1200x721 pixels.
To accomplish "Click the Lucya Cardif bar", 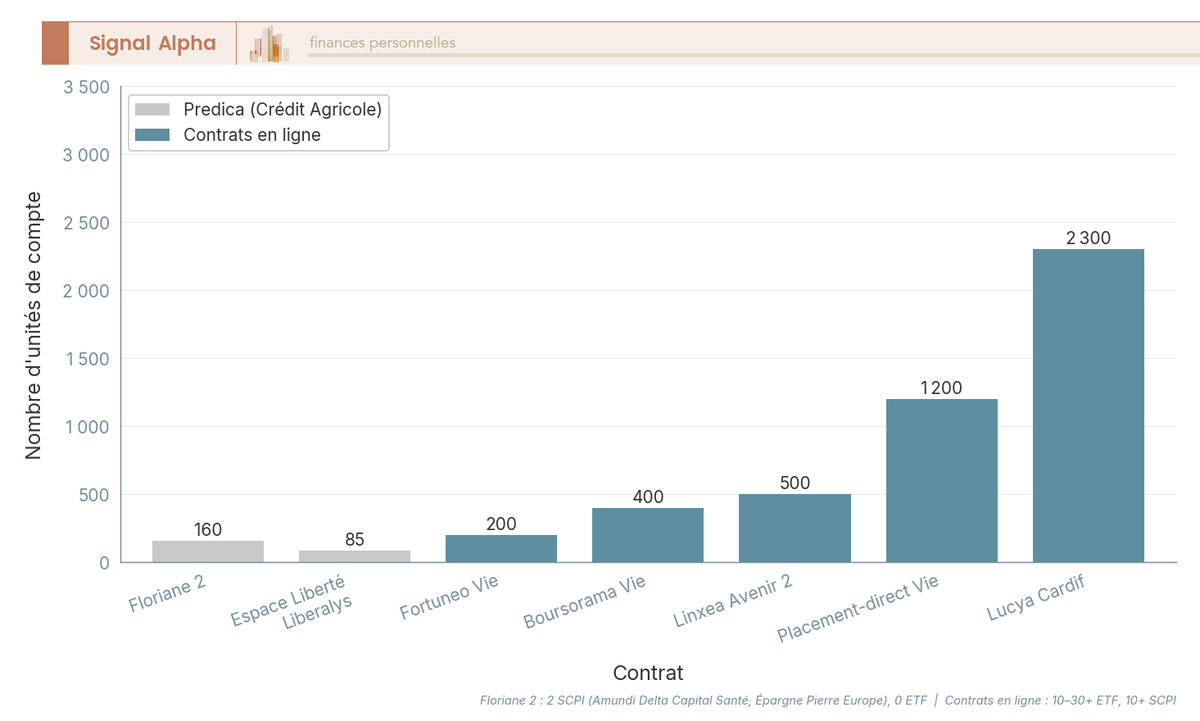I will click(x=1088, y=405).
